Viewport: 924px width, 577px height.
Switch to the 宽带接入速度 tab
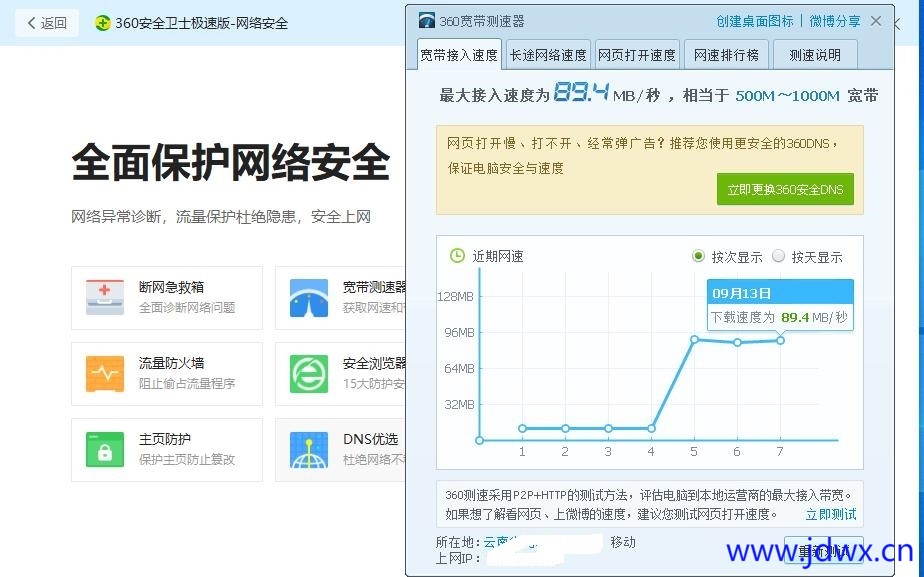click(459, 55)
